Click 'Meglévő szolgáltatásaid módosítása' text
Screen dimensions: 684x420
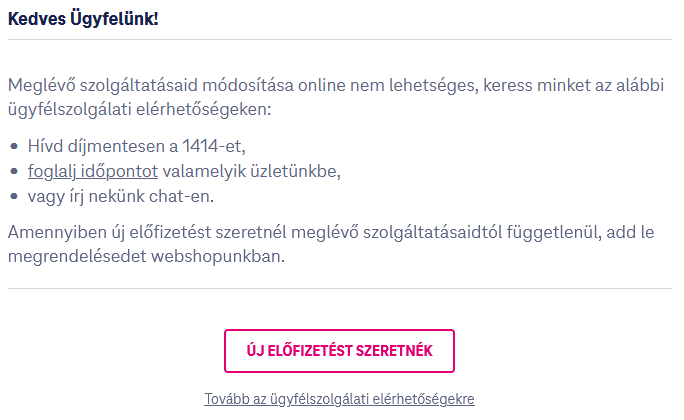pyautogui.click(x=150, y=85)
